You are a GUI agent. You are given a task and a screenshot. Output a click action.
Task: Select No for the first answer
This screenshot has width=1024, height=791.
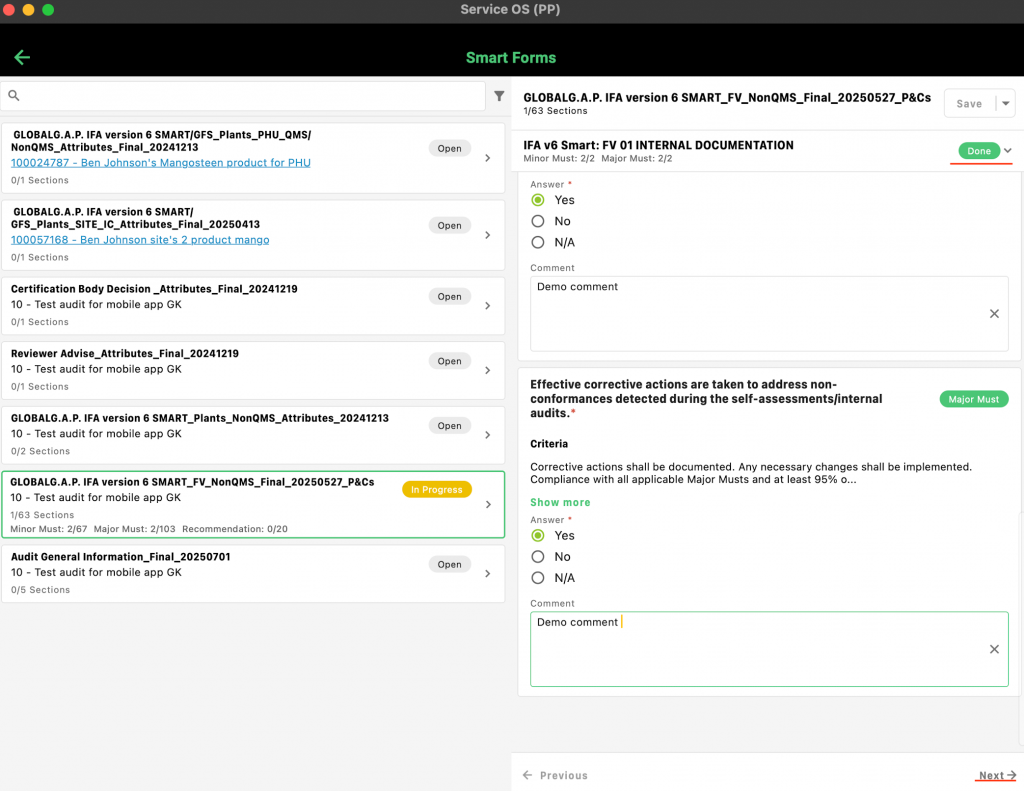tap(538, 221)
